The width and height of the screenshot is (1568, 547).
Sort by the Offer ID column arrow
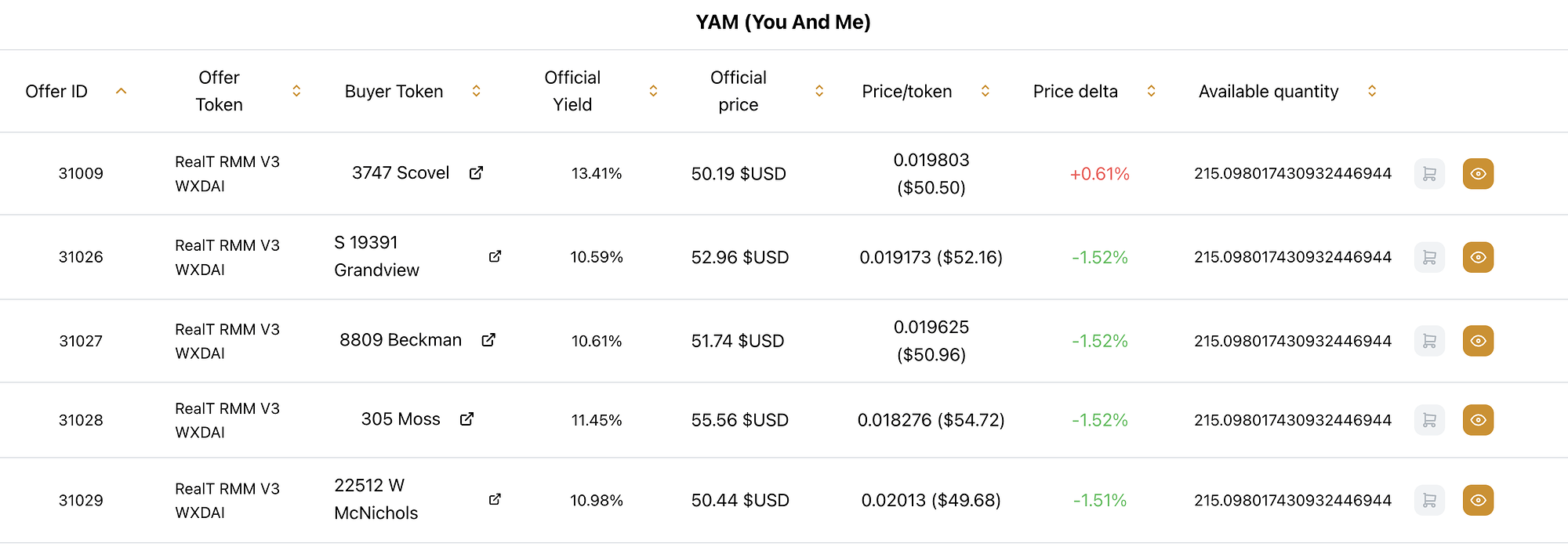[x=121, y=91]
